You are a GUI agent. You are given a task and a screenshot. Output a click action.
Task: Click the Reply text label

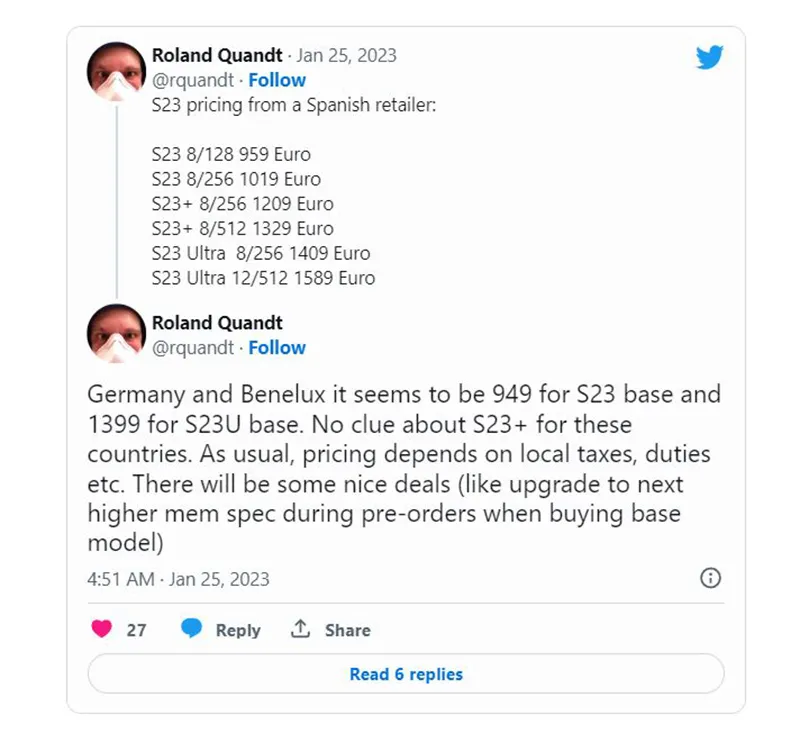[238, 630]
